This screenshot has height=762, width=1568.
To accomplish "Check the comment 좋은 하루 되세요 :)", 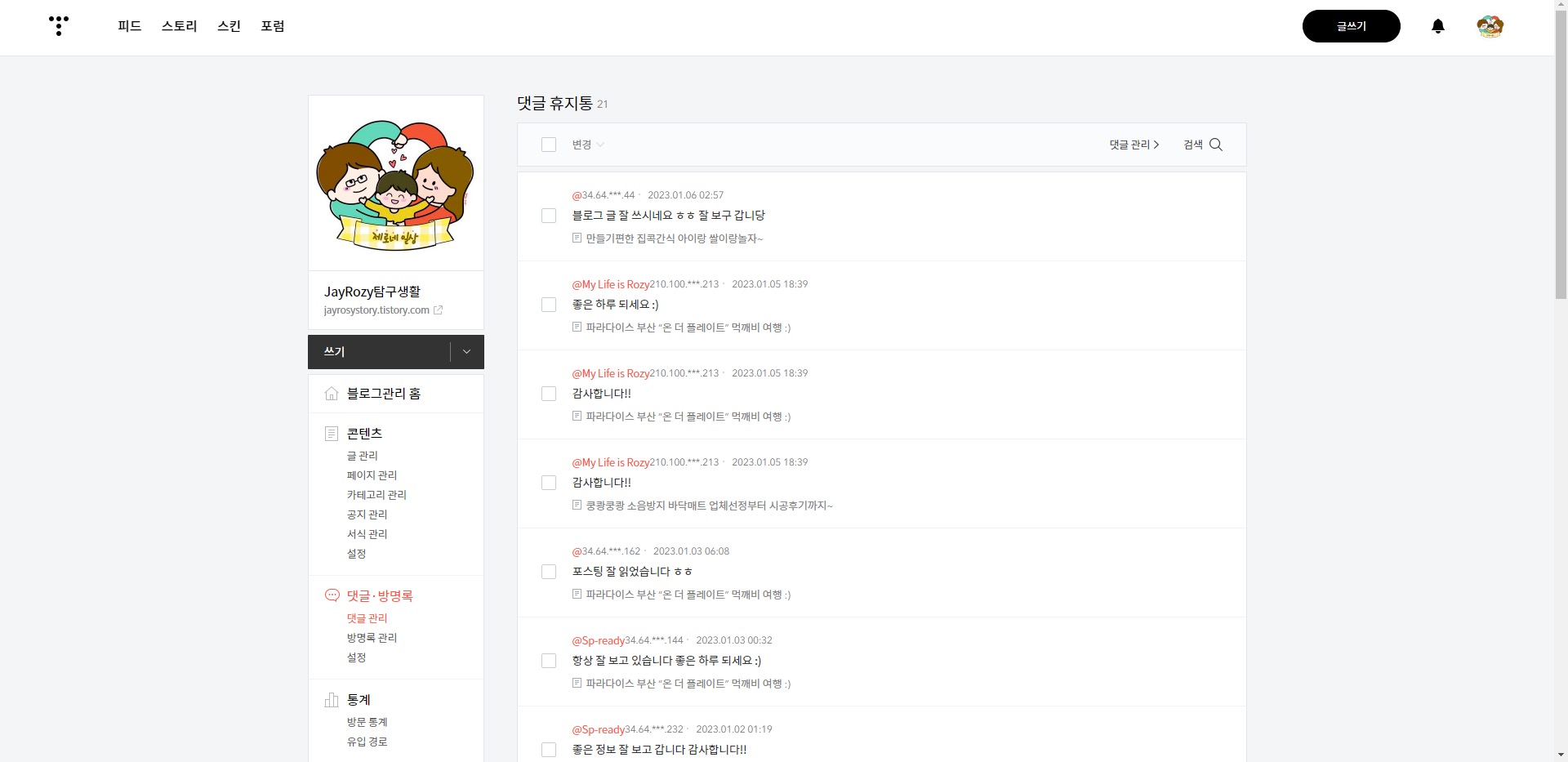I will point(549,305).
